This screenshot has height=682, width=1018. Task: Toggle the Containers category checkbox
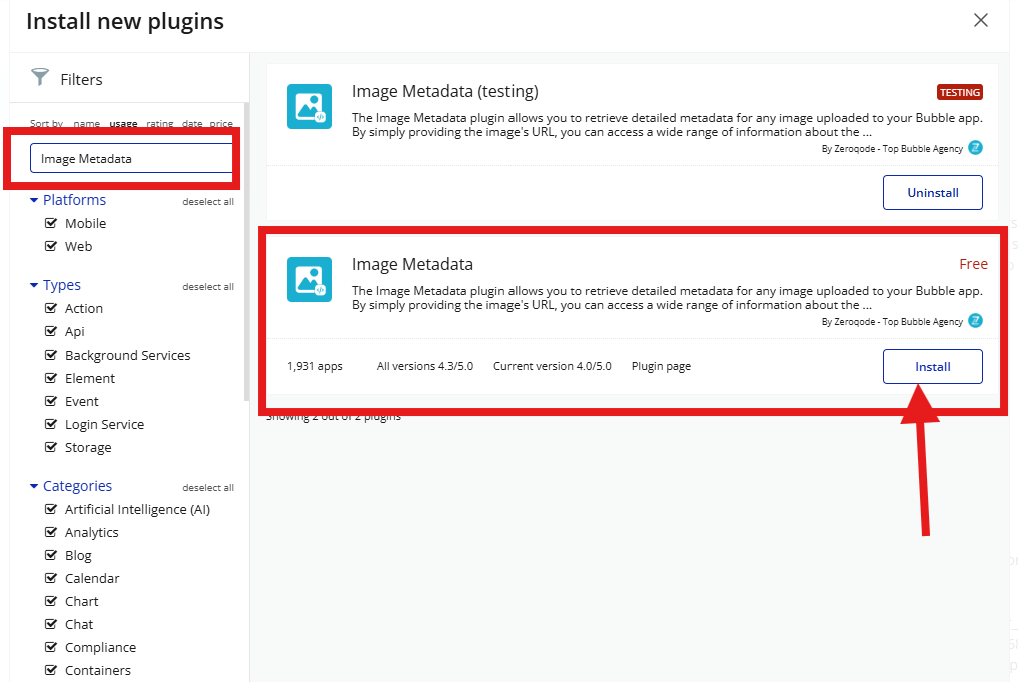point(51,670)
